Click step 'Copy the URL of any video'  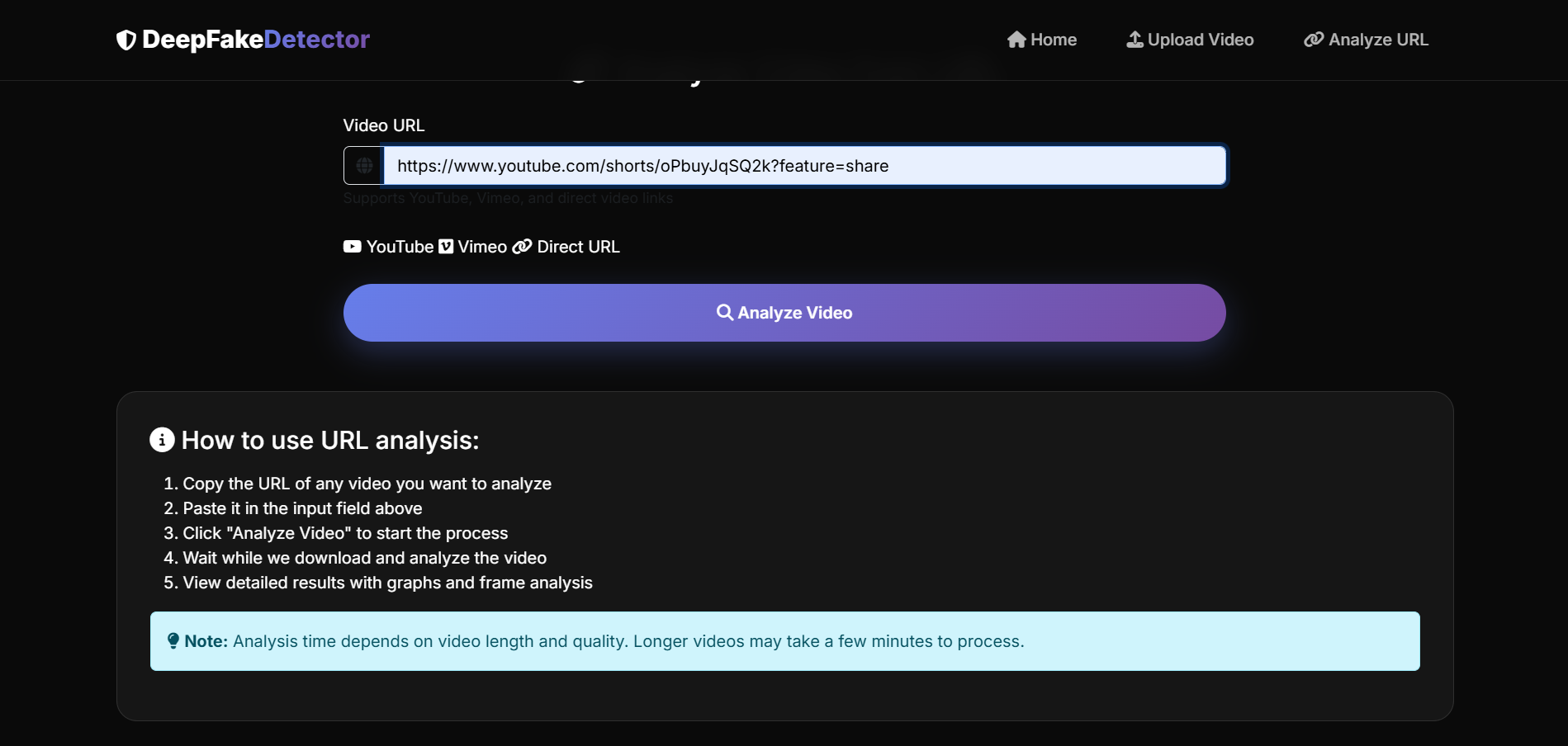(x=367, y=484)
